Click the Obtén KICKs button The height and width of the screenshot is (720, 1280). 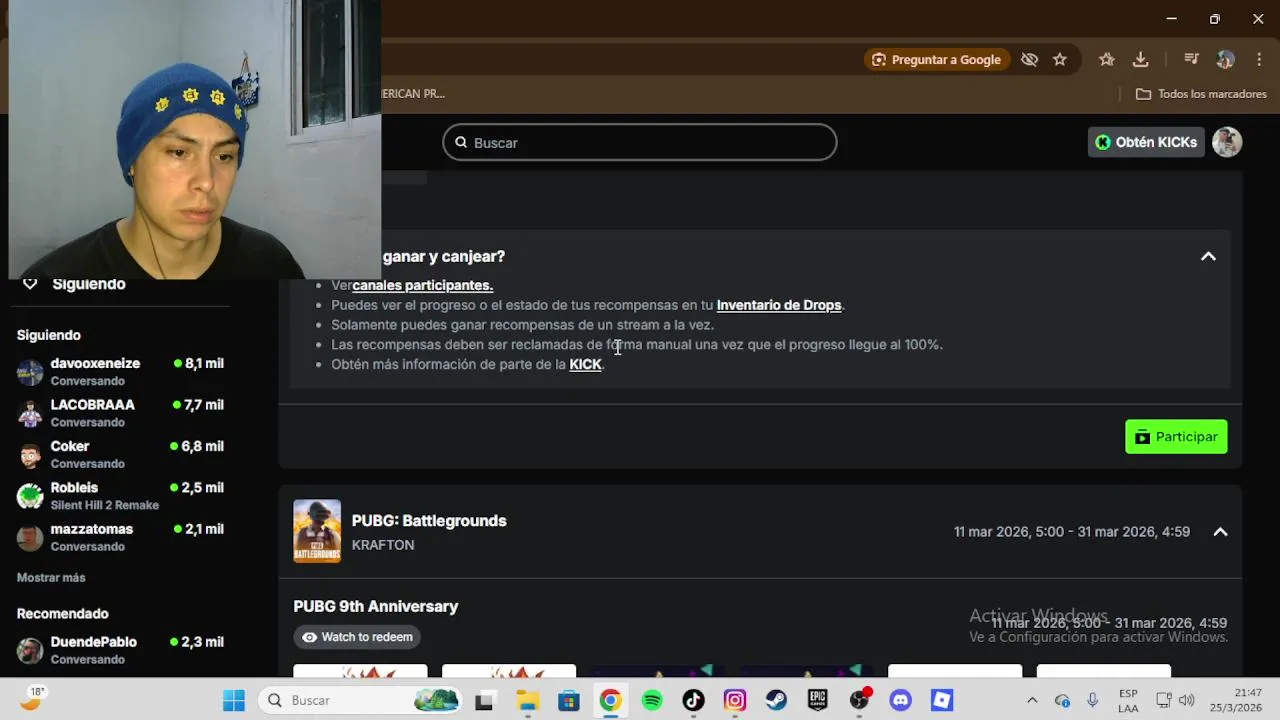click(x=1146, y=142)
